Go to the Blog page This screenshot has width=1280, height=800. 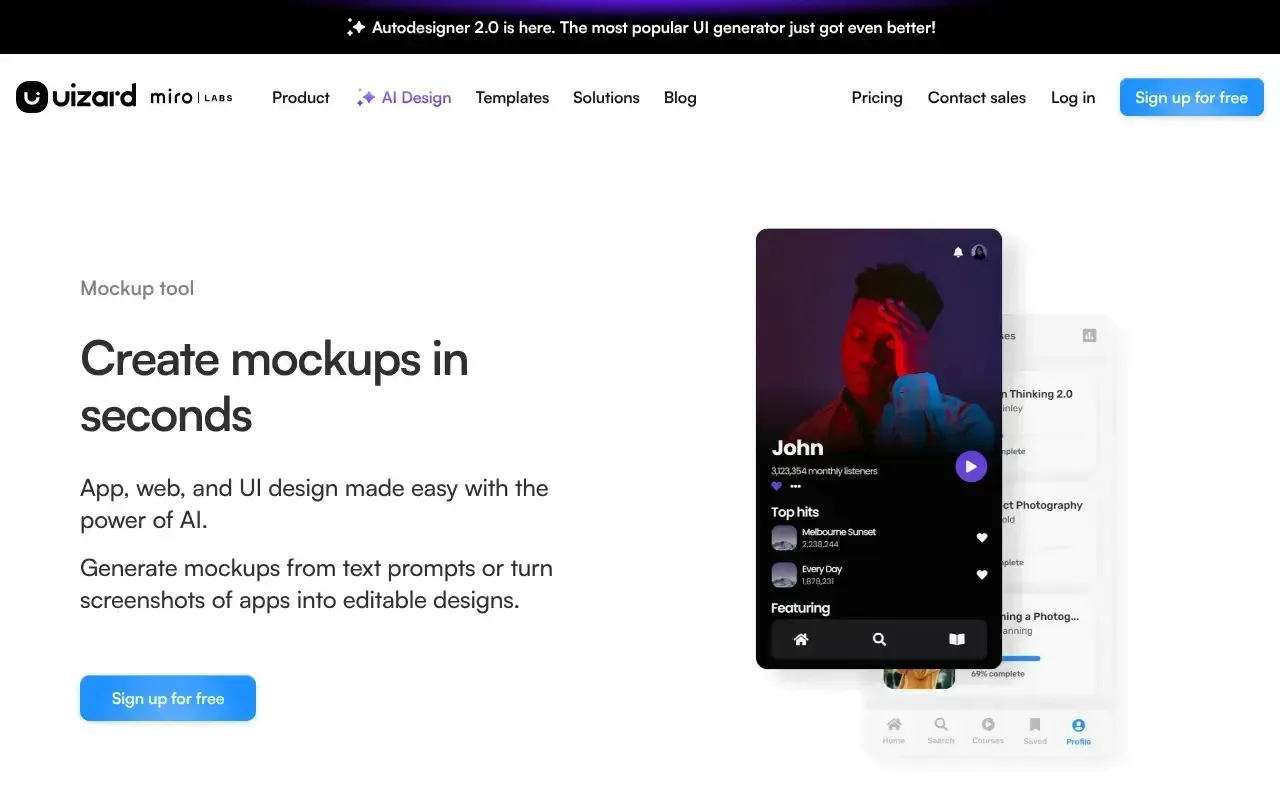click(x=680, y=97)
